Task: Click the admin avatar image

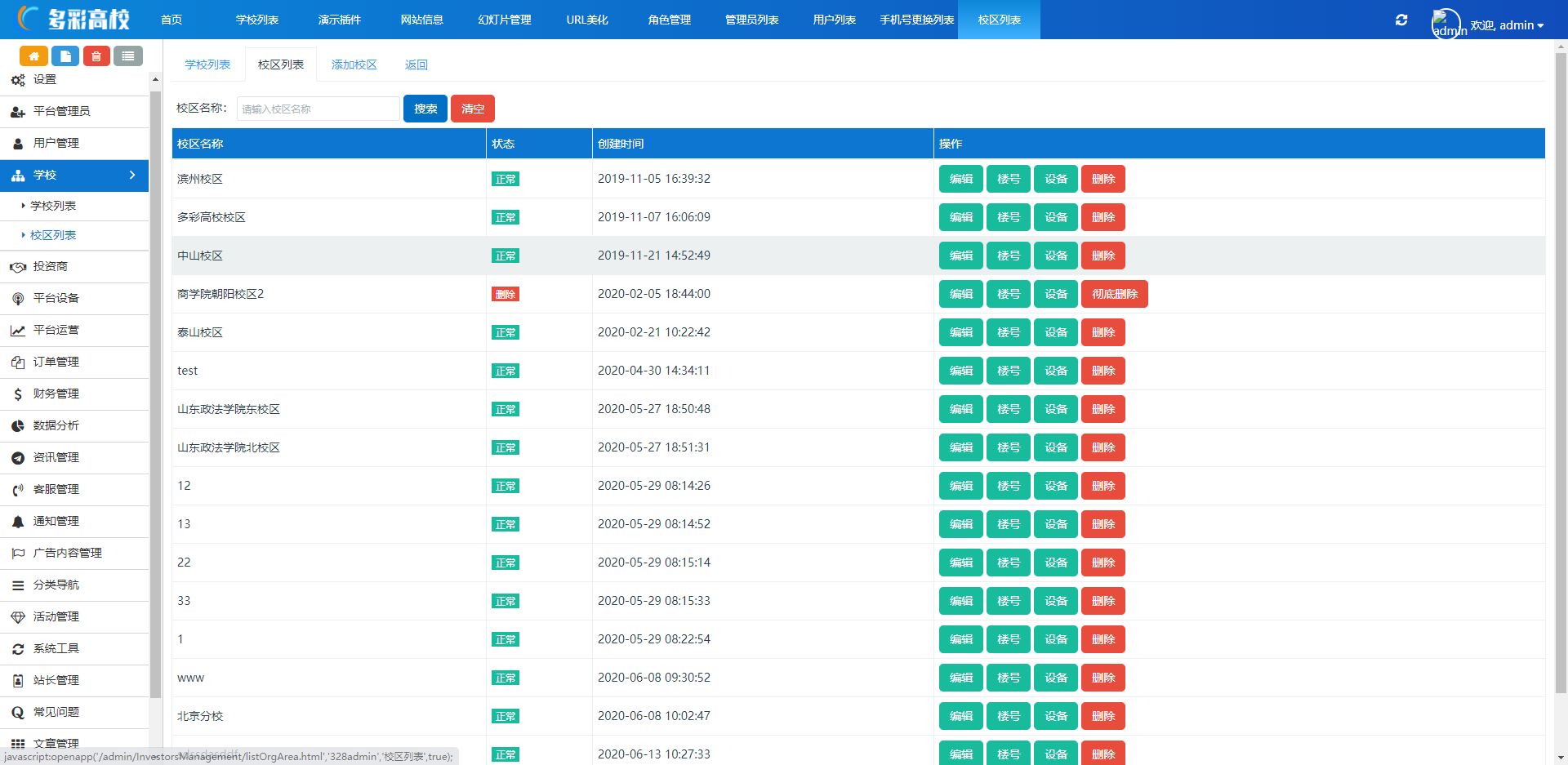Action: (x=1446, y=24)
